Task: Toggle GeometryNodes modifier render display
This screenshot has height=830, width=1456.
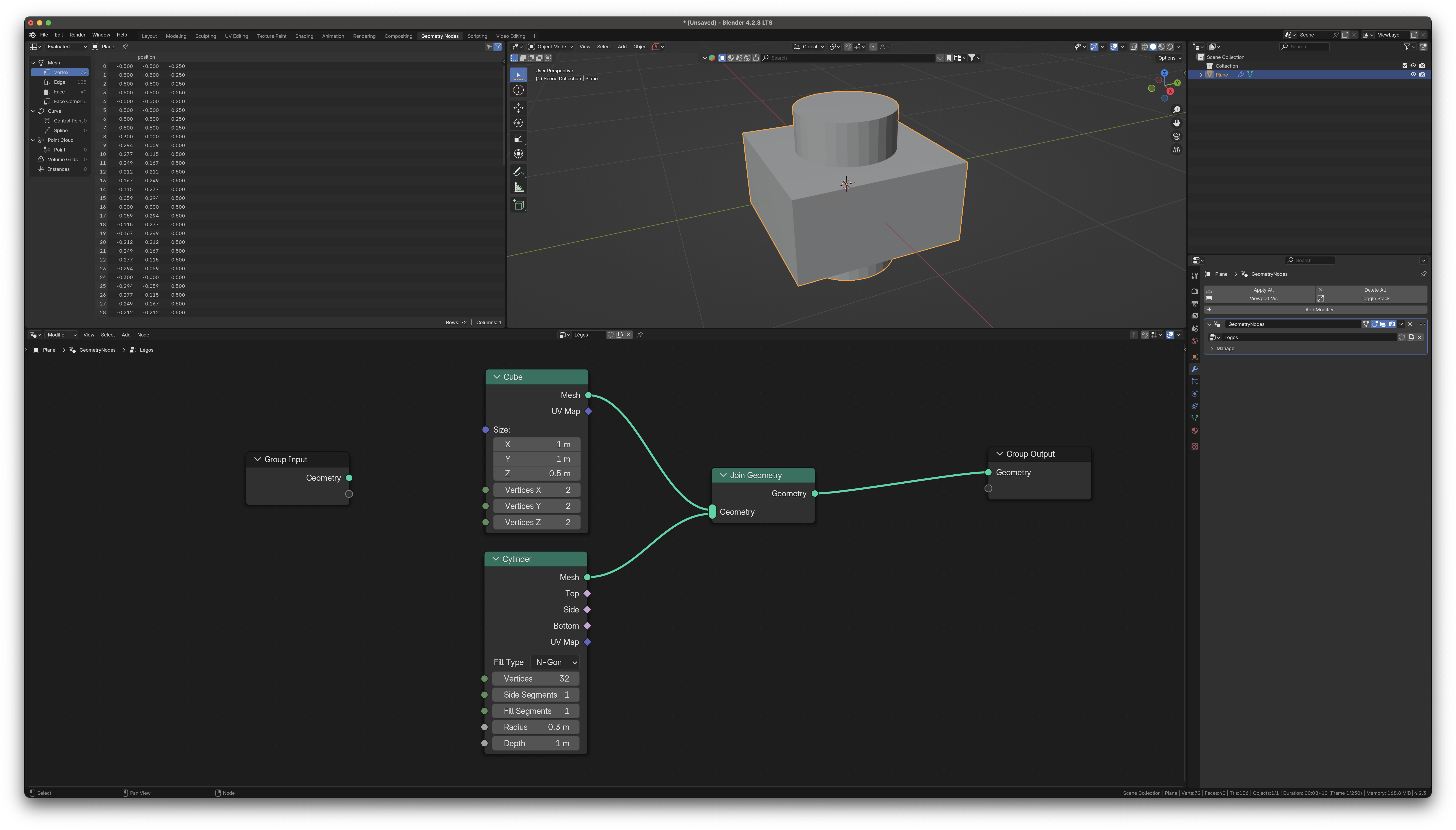Action: tap(1392, 324)
